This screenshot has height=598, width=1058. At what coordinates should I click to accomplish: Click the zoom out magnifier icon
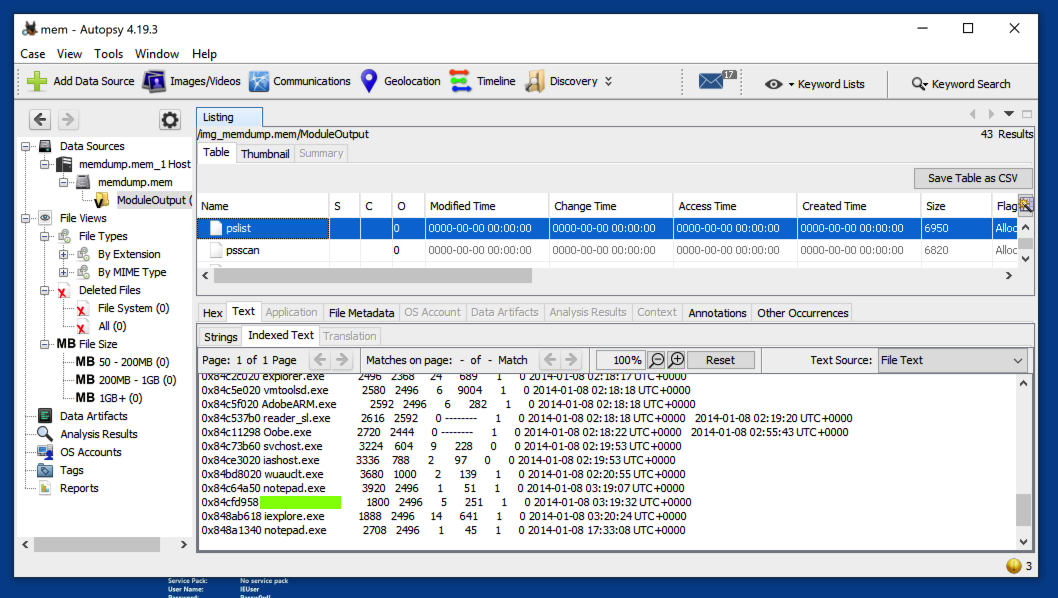tap(657, 360)
